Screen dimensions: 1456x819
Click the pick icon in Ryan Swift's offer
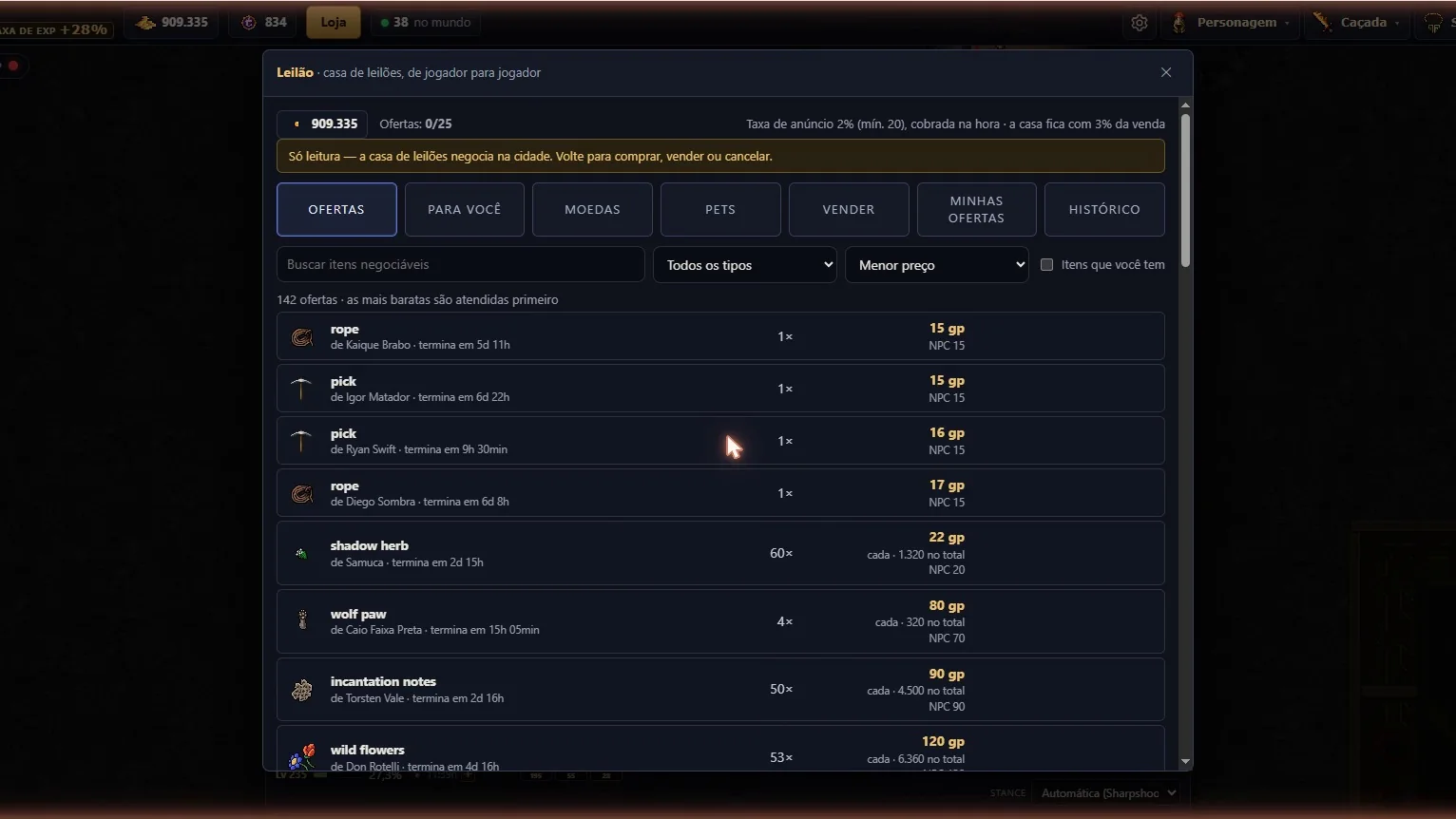tap(301, 441)
